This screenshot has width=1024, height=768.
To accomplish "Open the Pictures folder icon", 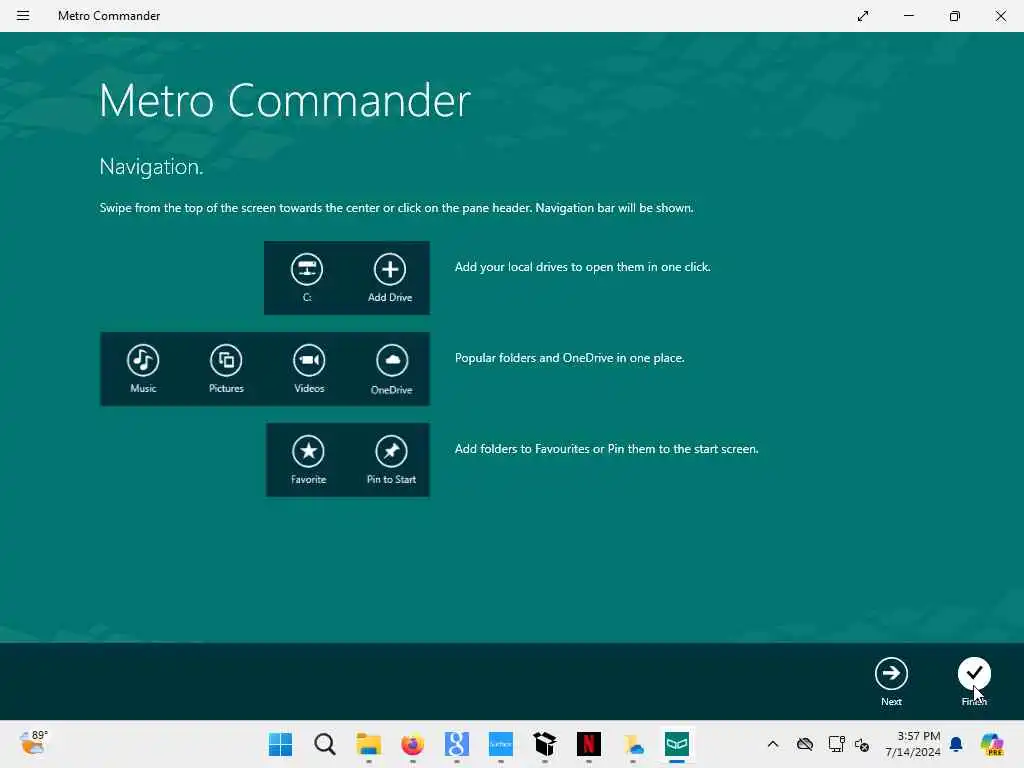I will click(x=226, y=360).
